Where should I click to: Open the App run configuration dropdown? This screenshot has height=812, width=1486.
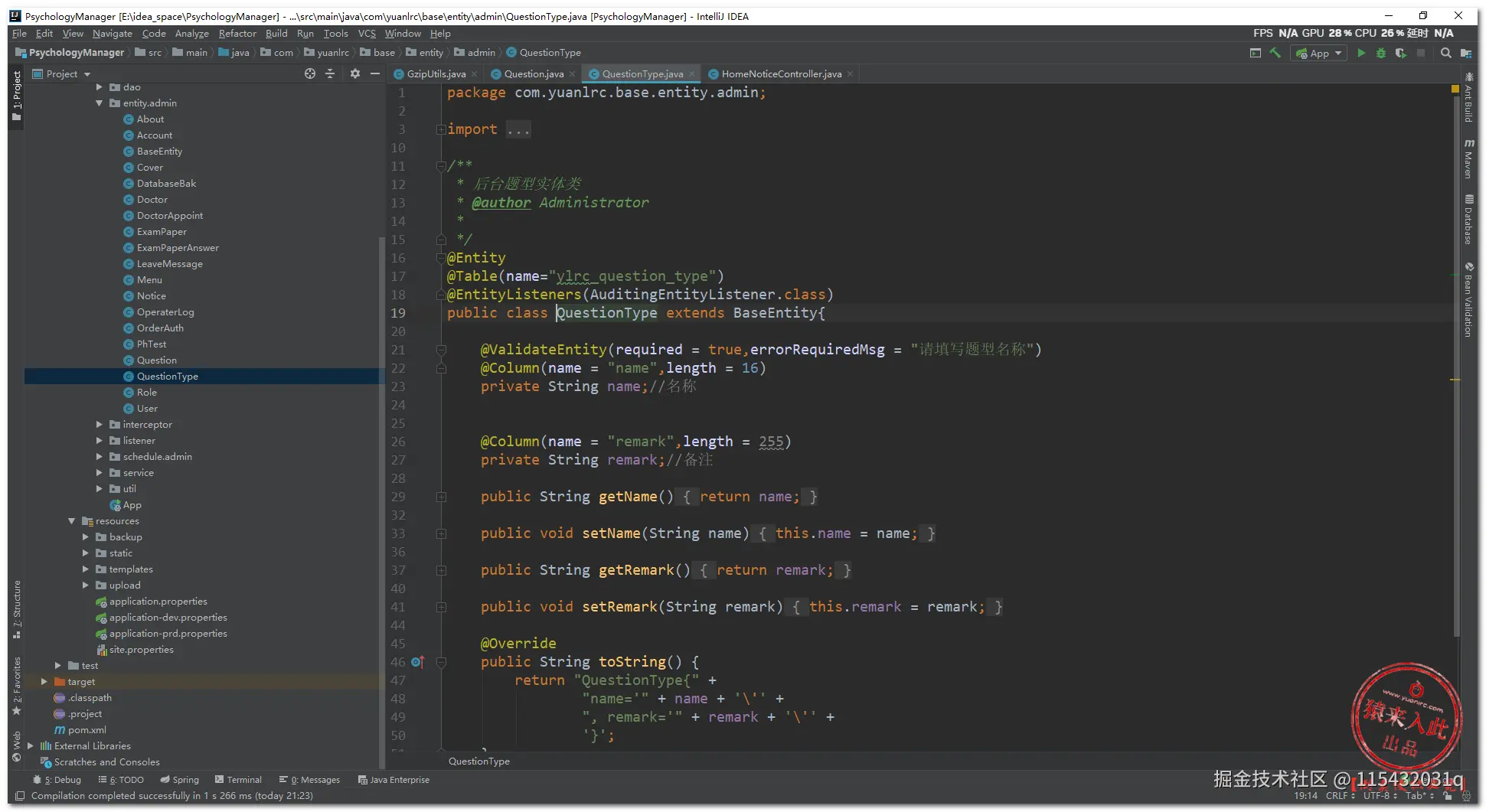coord(1319,53)
